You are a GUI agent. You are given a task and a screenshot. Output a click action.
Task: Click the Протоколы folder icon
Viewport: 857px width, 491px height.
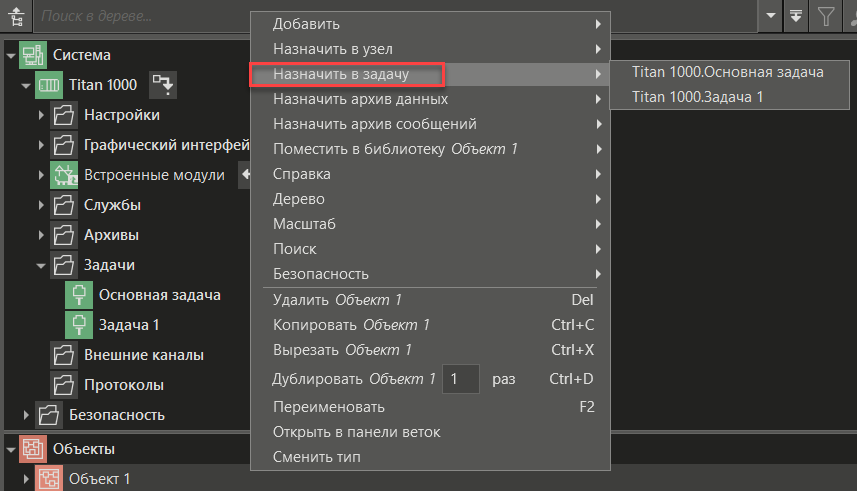coord(63,385)
